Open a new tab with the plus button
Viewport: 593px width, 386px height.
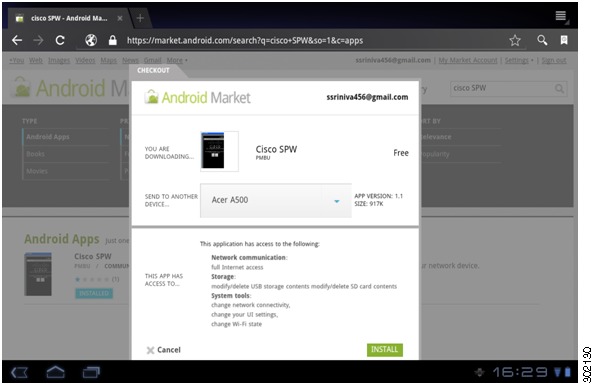[x=140, y=18]
